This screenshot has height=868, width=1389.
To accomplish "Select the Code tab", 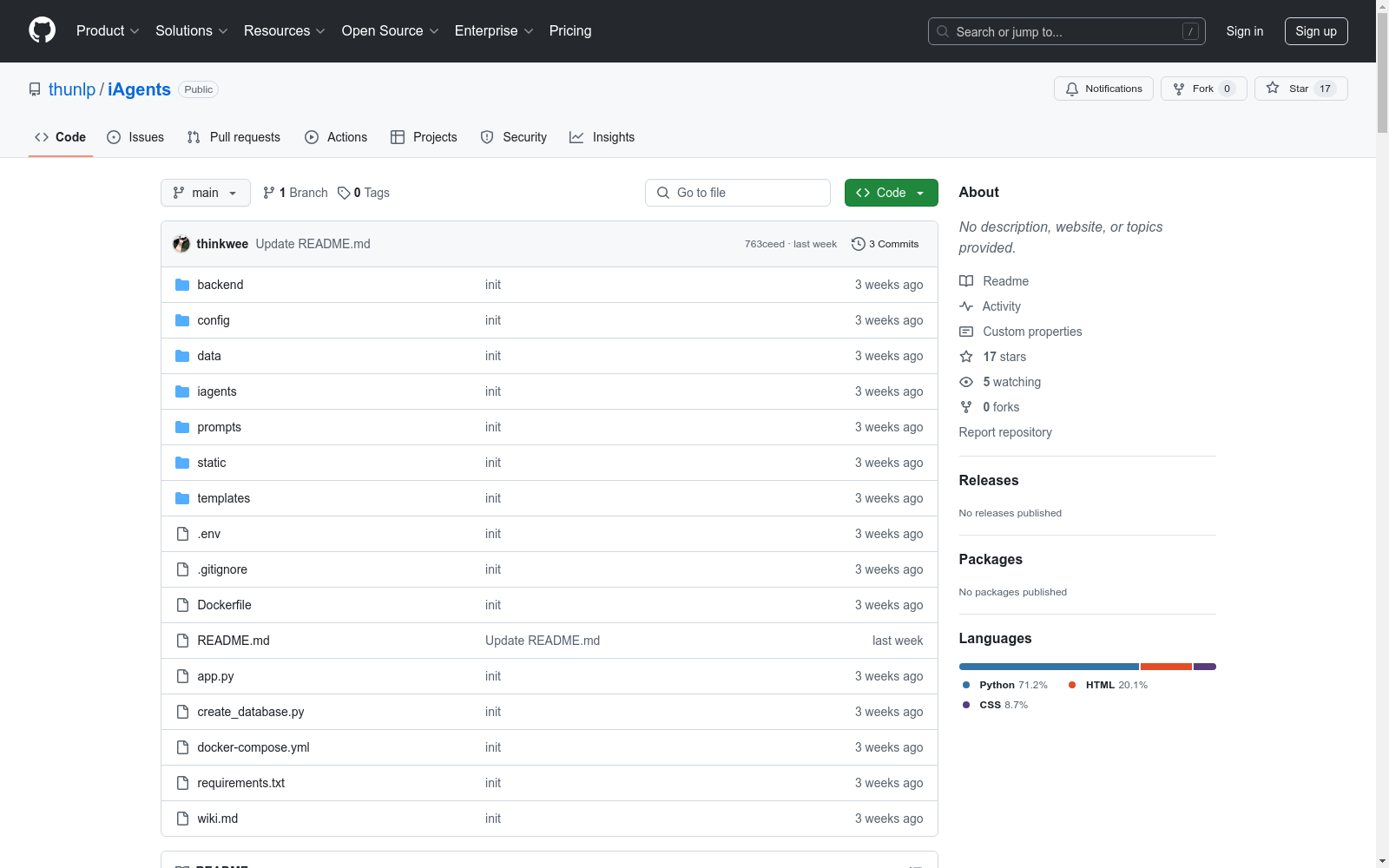I will (x=61, y=137).
